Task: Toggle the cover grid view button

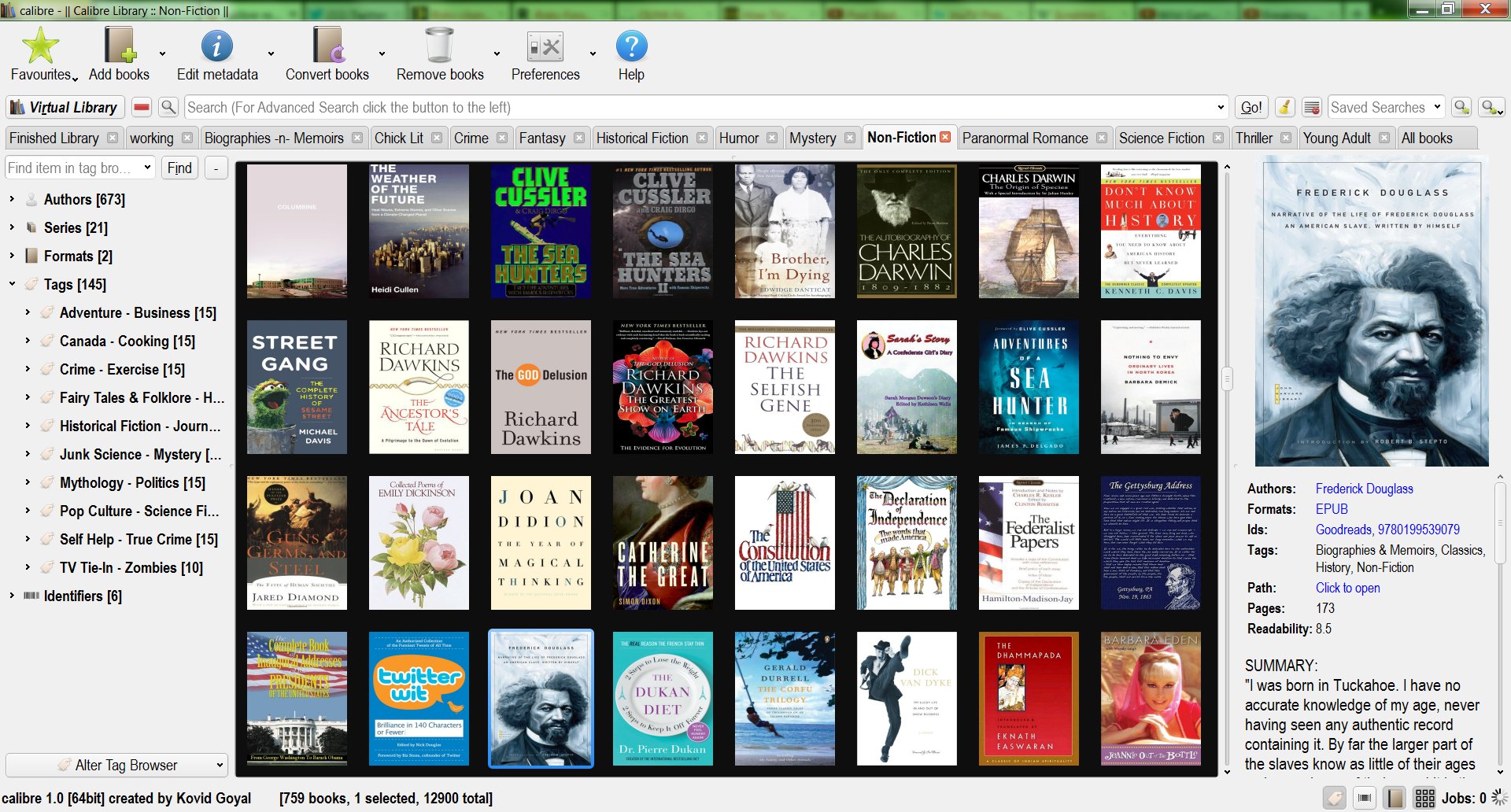Action: (1424, 798)
